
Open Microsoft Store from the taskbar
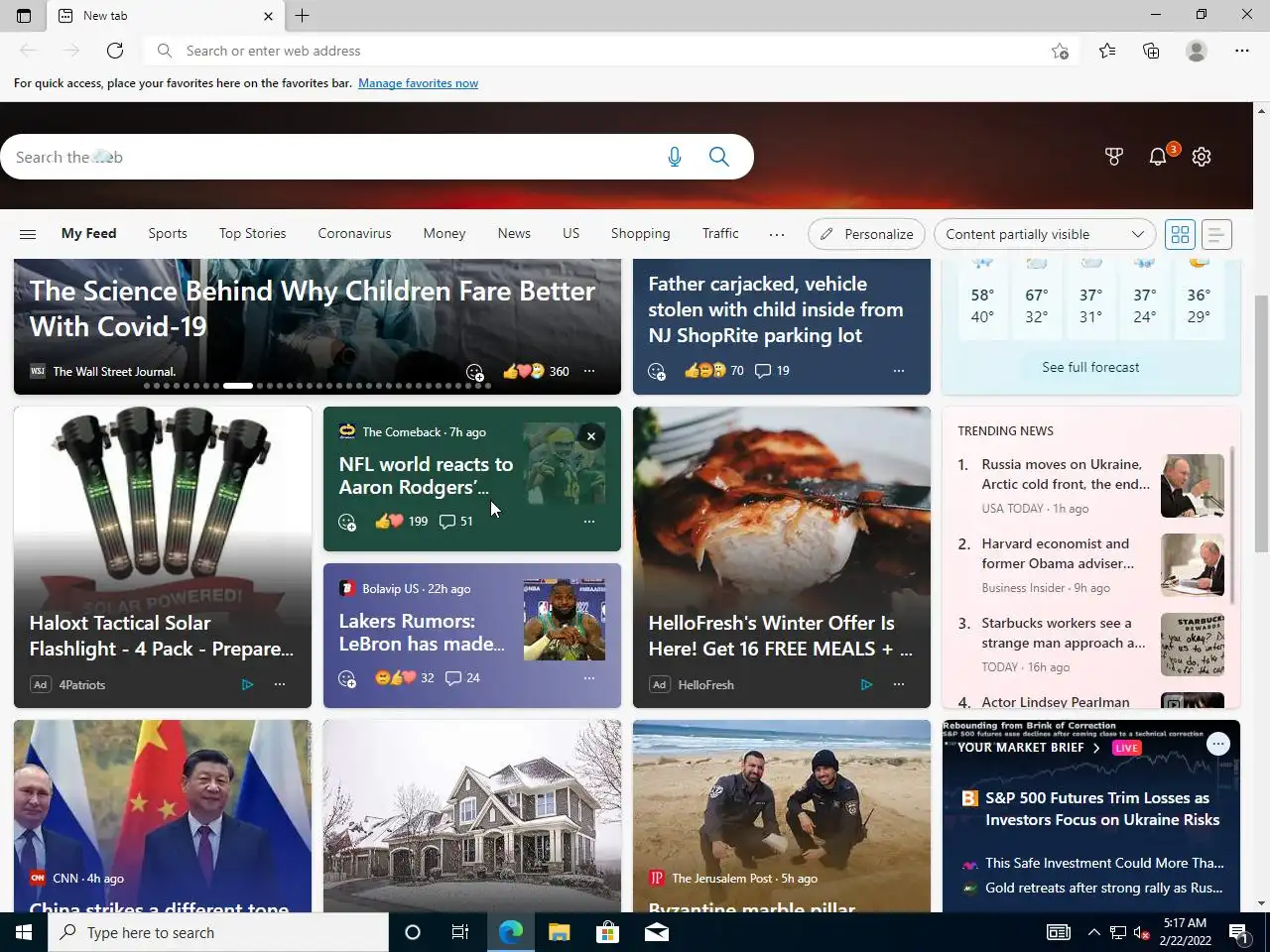[607, 932]
